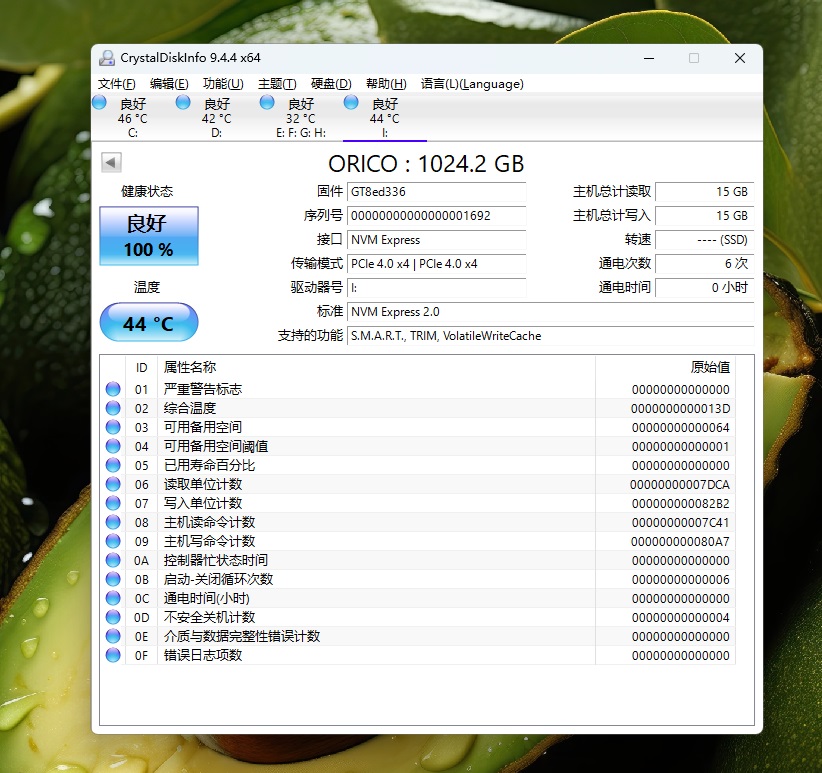Click the ORICO : 1024.2 GB disk title
Viewport: 822px width, 773px height.
[426, 164]
